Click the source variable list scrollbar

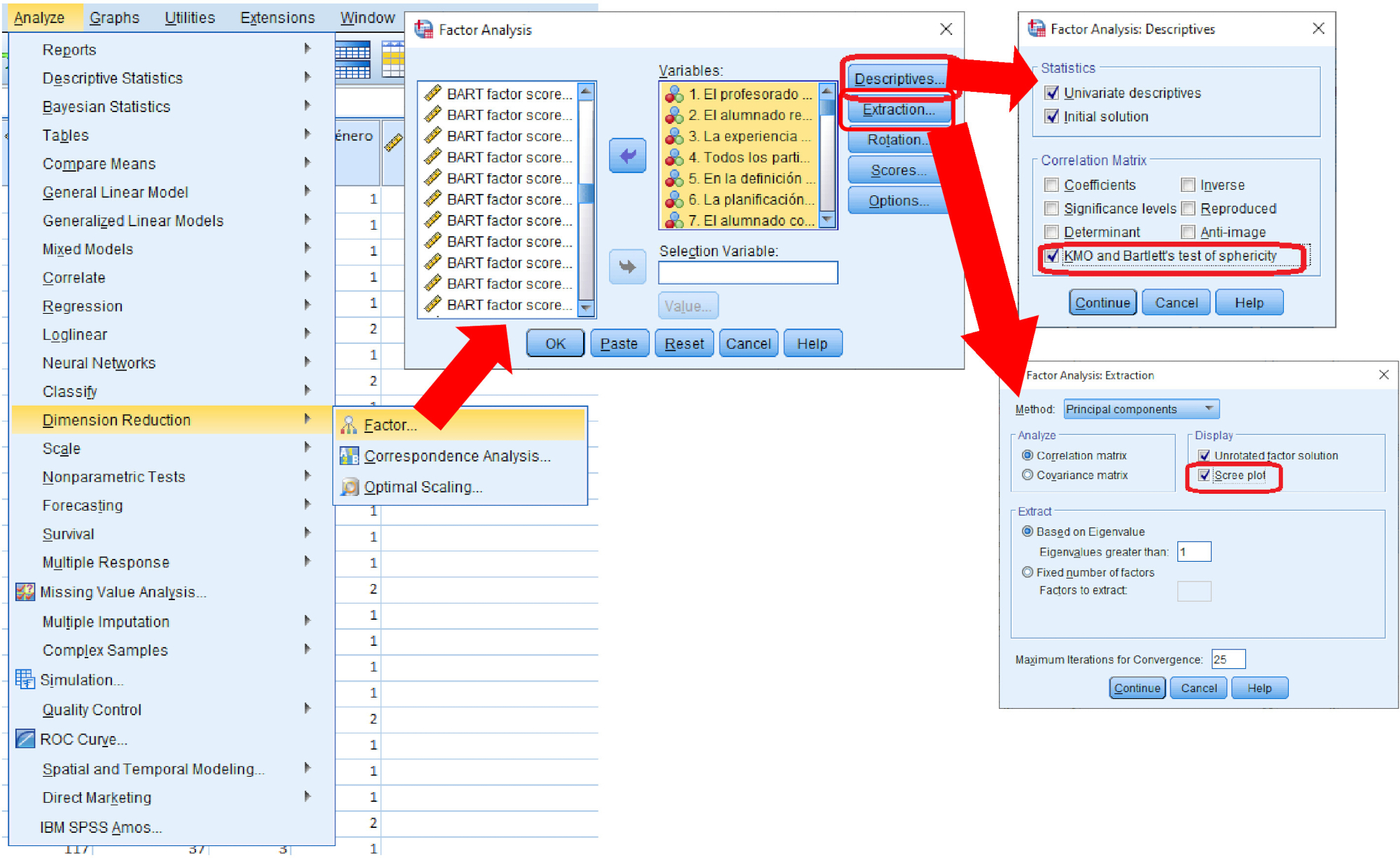(x=586, y=200)
